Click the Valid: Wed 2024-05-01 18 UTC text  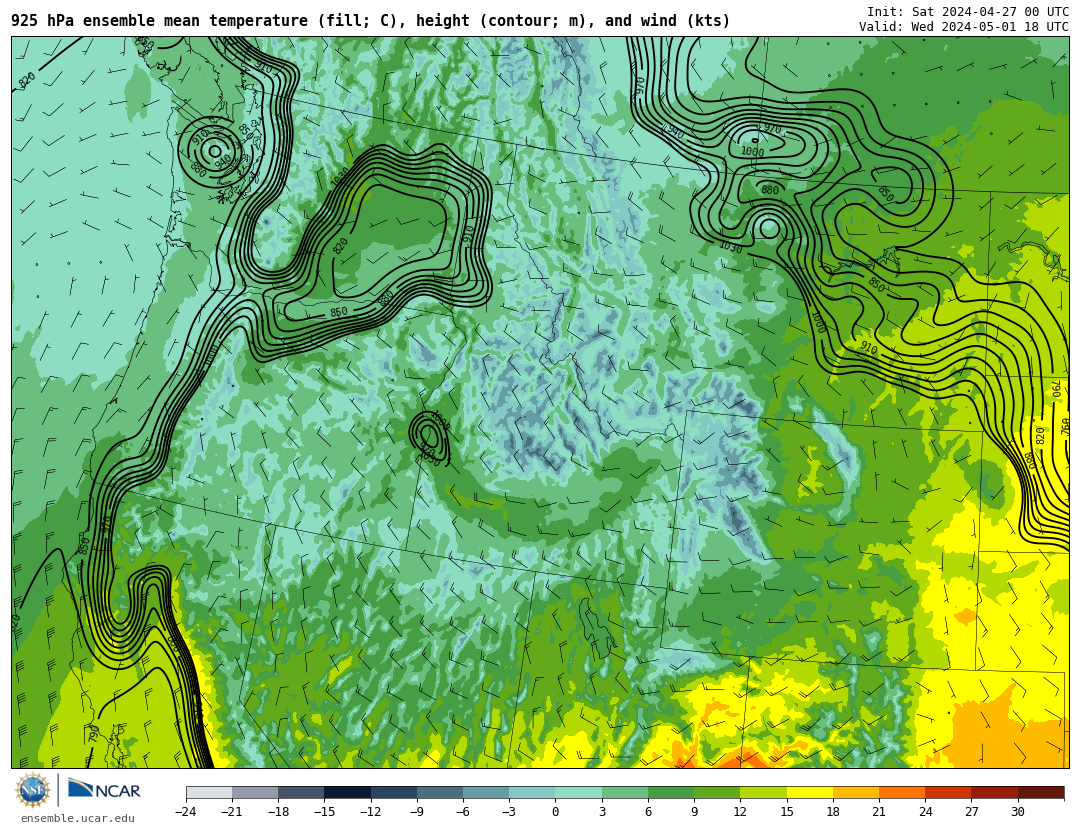(x=964, y=27)
